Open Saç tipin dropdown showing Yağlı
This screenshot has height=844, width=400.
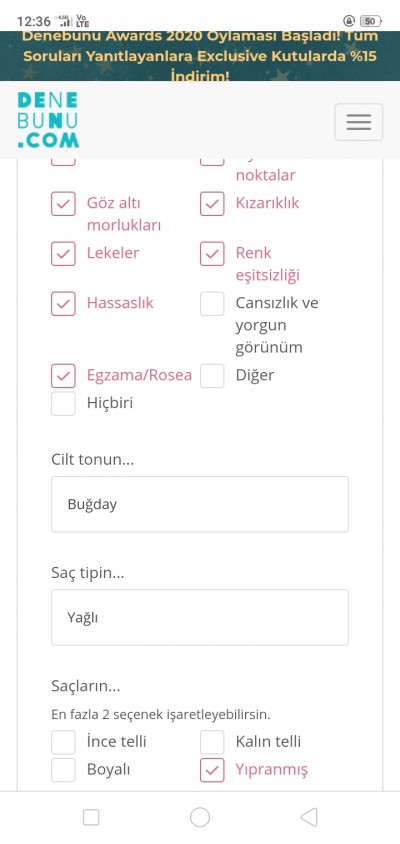200,617
